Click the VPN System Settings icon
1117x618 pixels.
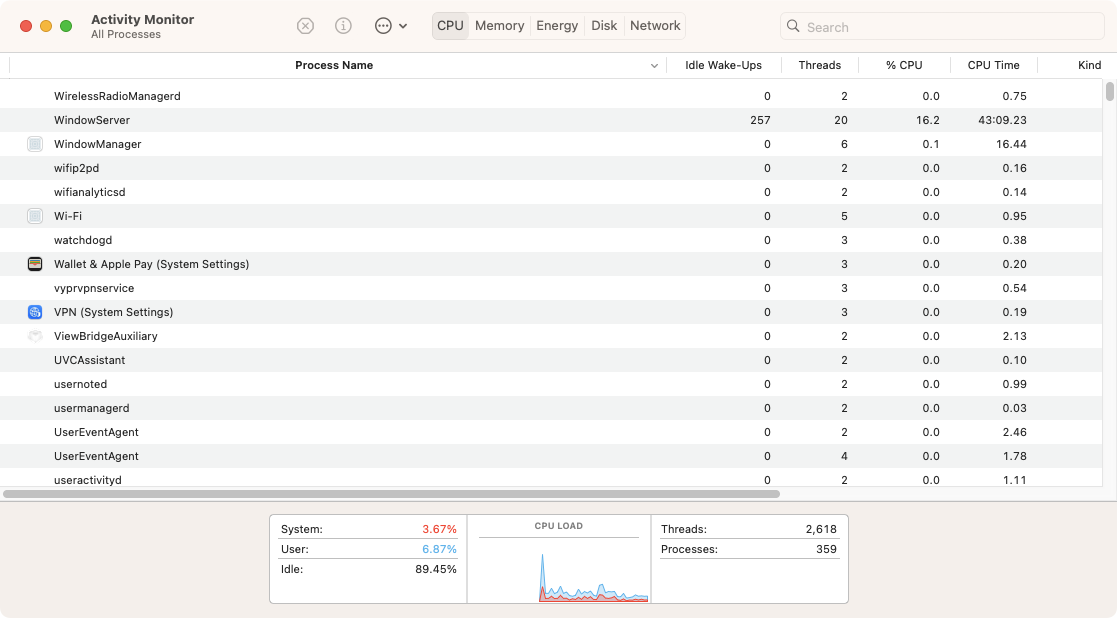[x=35, y=312]
